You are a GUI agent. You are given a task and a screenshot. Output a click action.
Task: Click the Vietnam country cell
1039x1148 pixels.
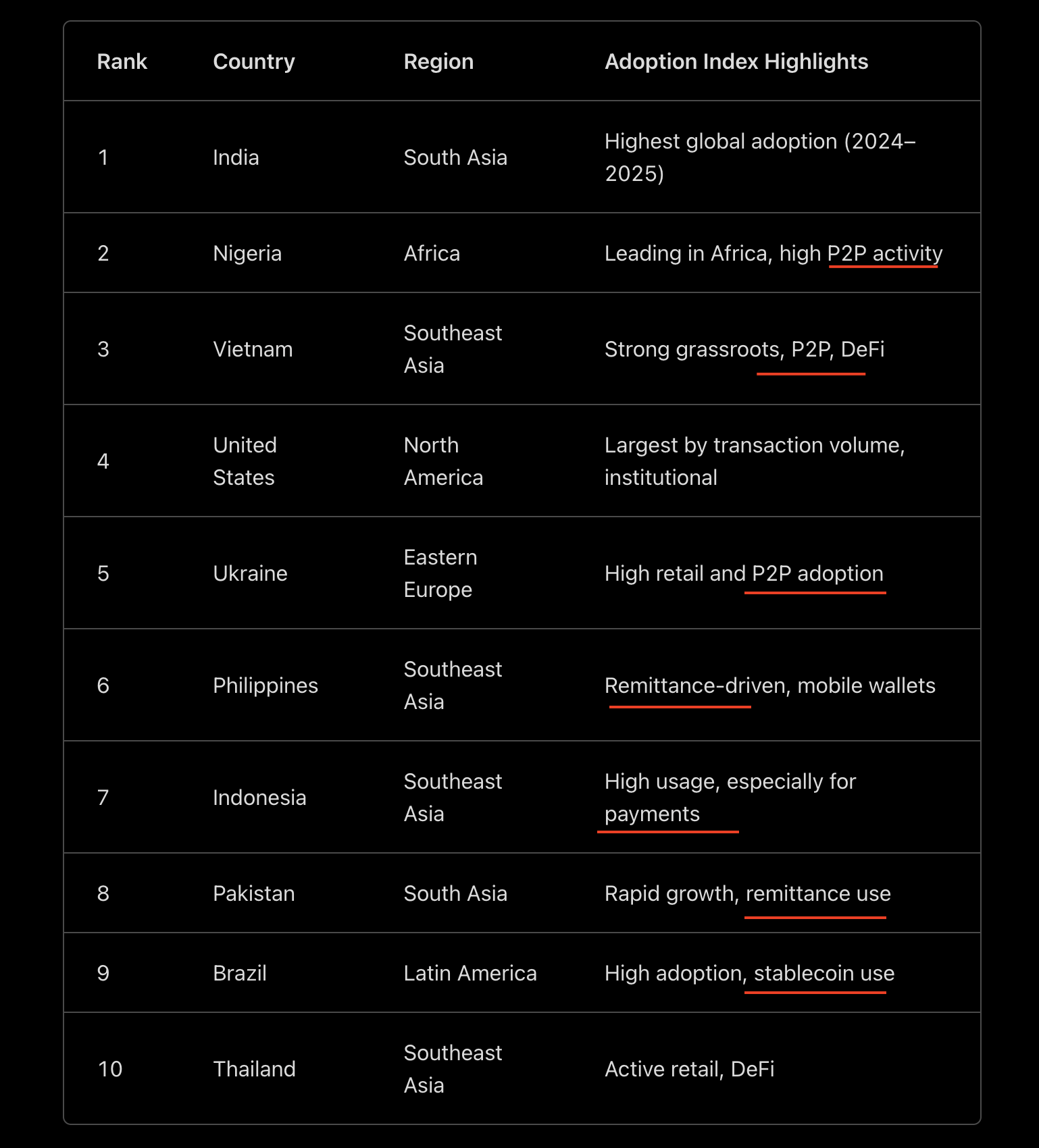pos(253,349)
